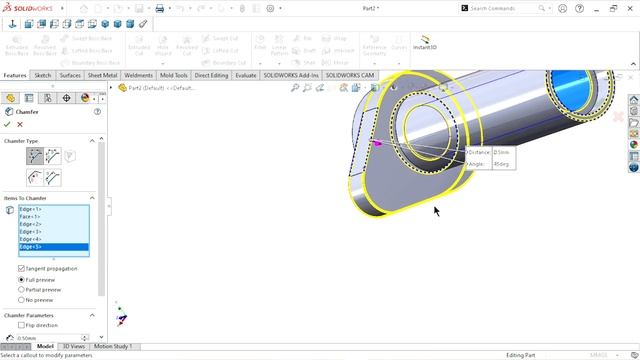Select No preview radio button

pos(21,300)
